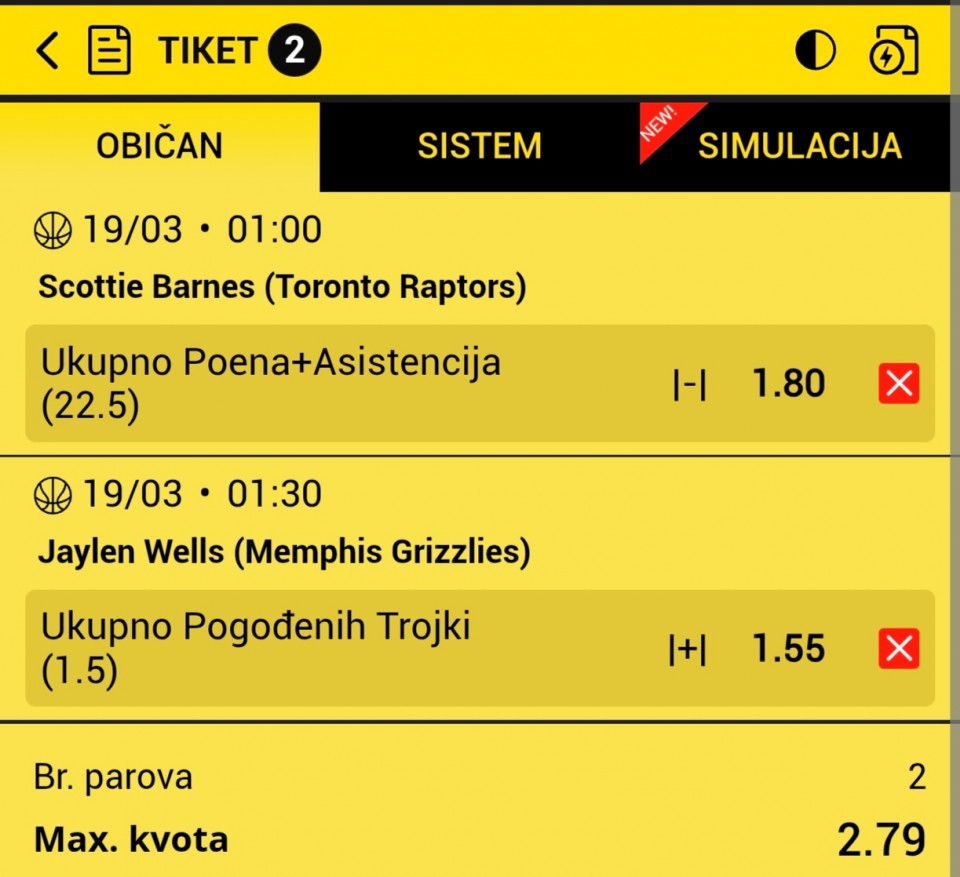
Task: Open Jaylen Wells (Memphis Grizzlies) event
Action: (284, 551)
